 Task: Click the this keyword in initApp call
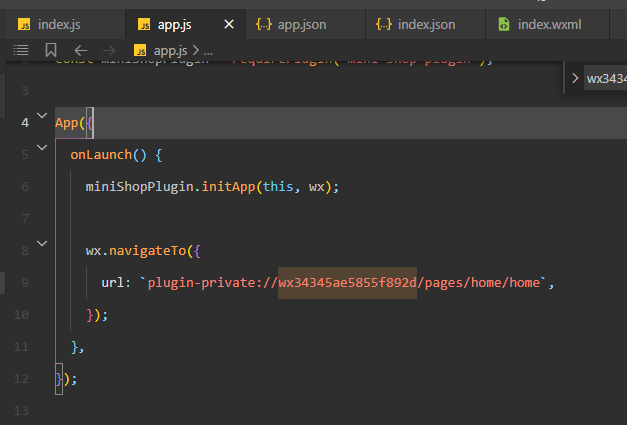(x=278, y=187)
